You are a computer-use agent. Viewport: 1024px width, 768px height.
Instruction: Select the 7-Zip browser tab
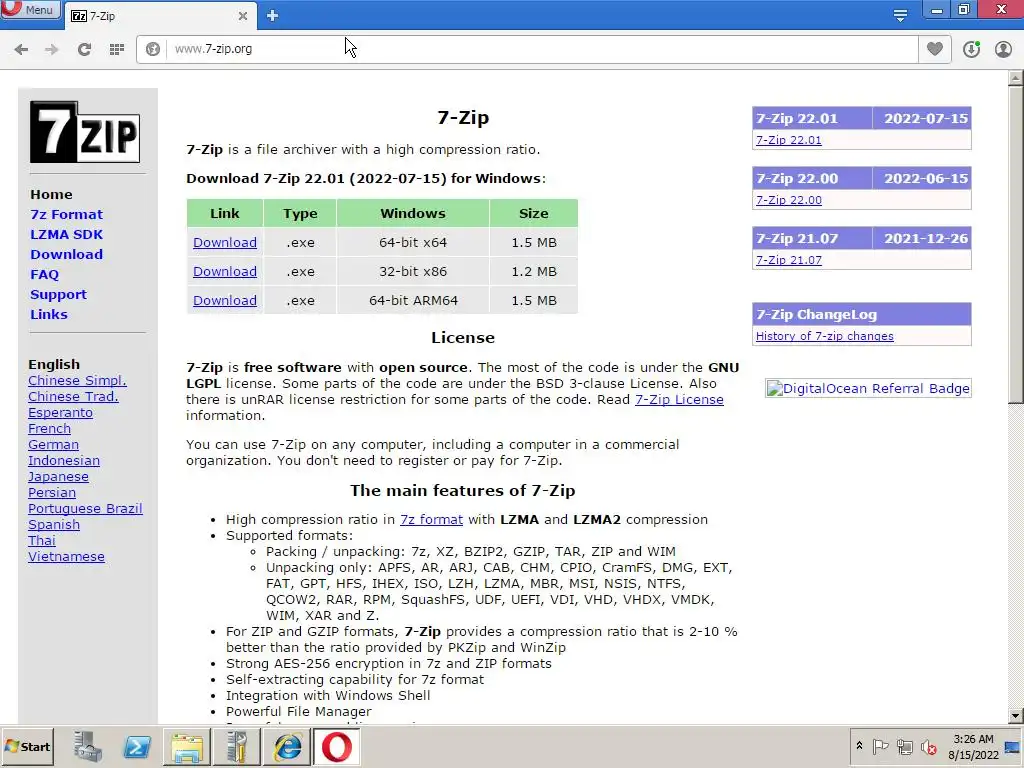tap(160, 16)
